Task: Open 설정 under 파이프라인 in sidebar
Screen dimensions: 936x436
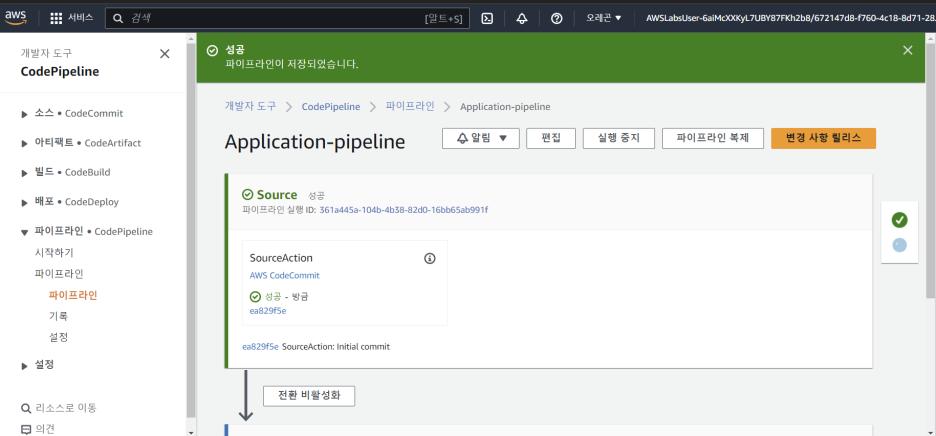Action: pos(58,337)
